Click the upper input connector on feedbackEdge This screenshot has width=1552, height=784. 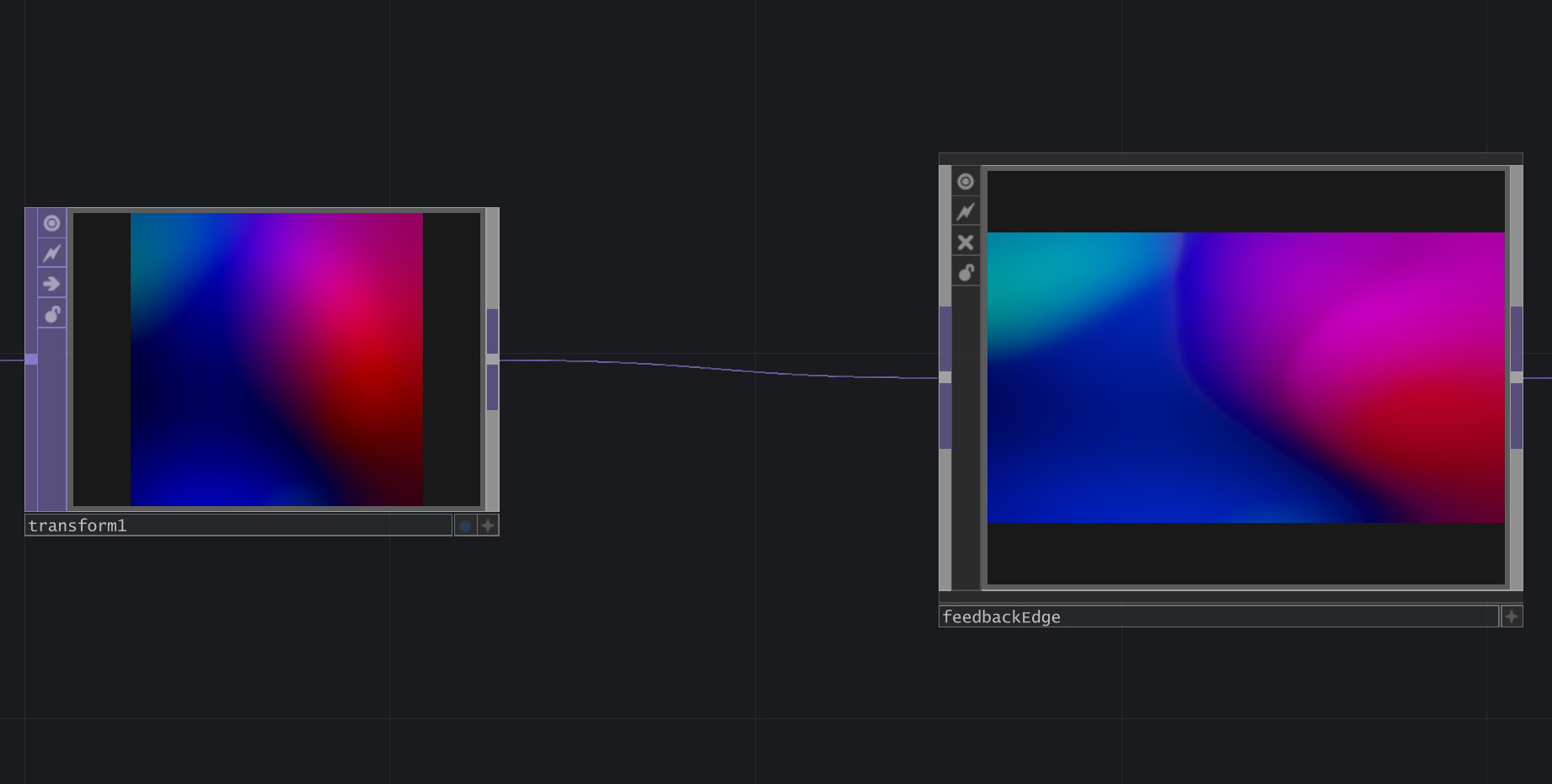[945, 339]
